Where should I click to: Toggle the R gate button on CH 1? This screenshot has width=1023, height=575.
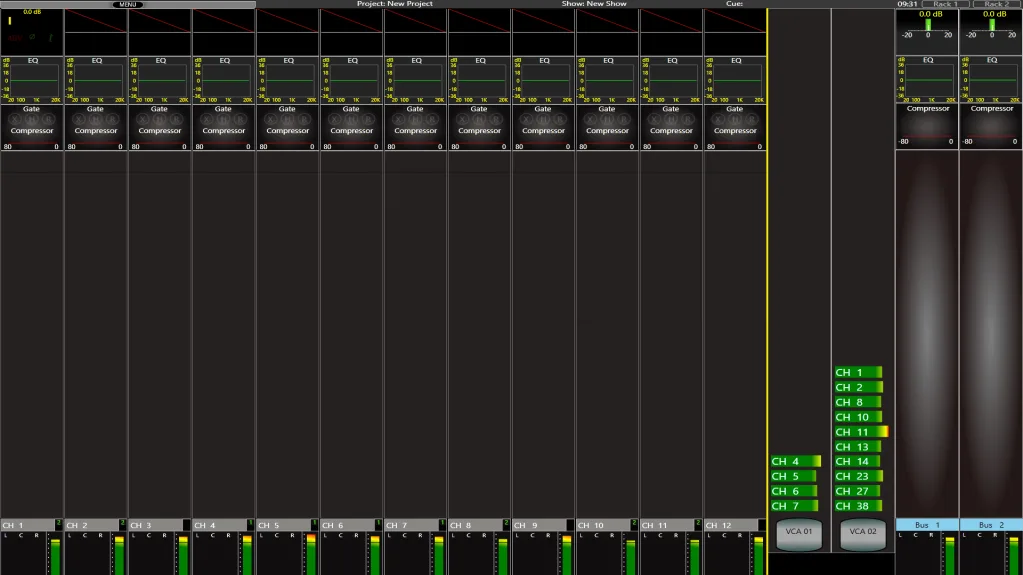coord(48,120)
